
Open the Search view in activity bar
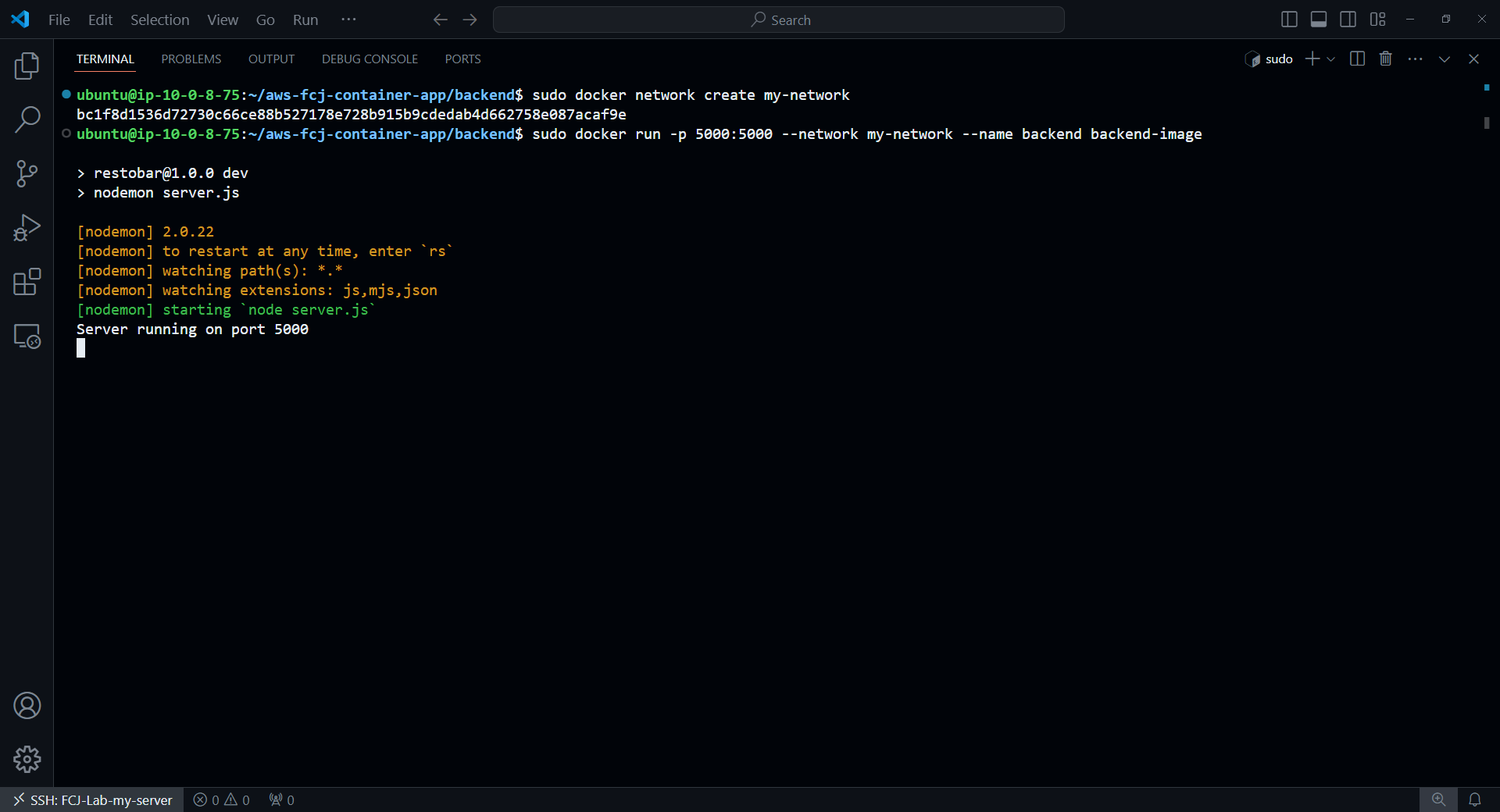click(27, 119)
